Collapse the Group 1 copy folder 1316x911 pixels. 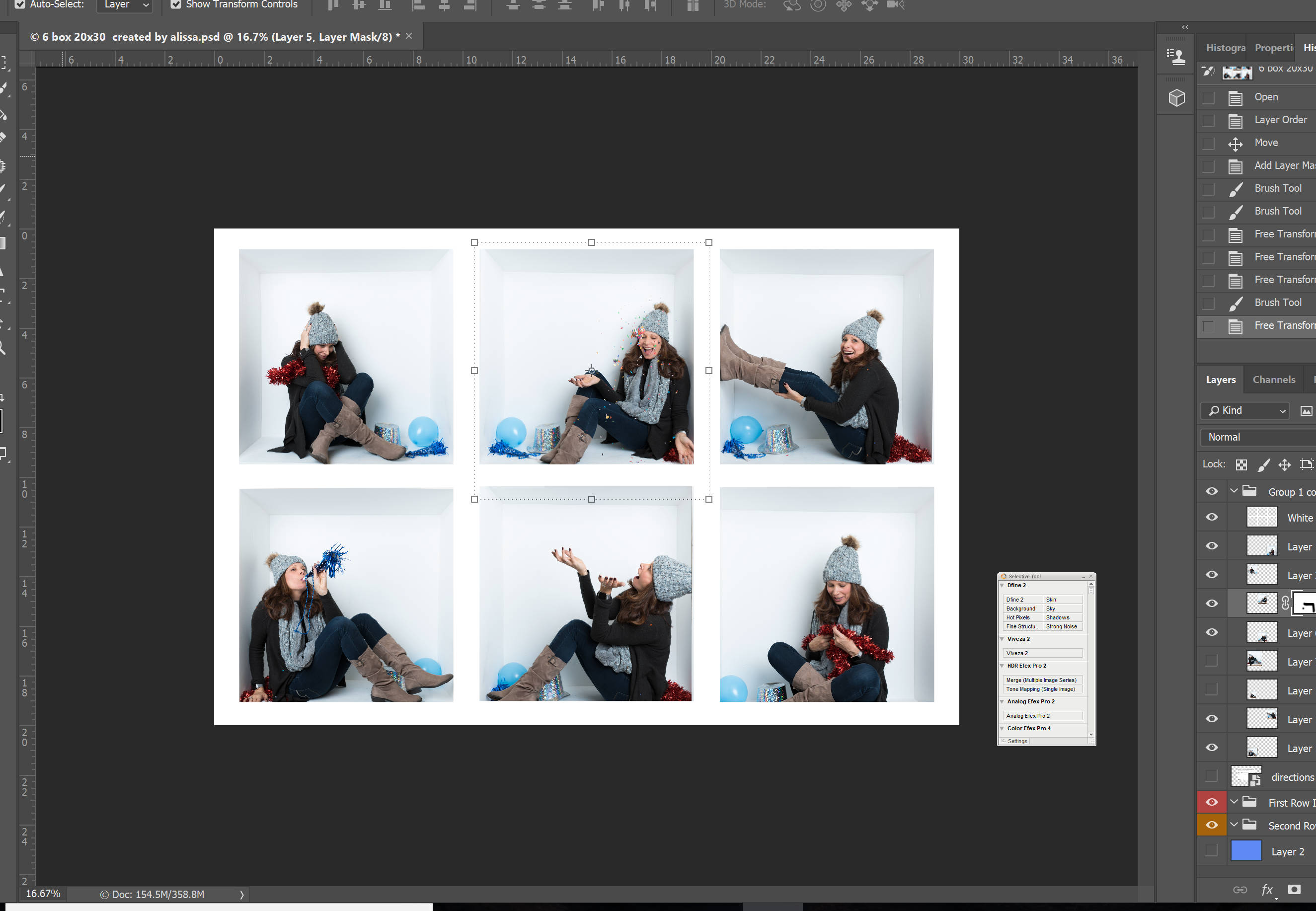[1234, 491]
